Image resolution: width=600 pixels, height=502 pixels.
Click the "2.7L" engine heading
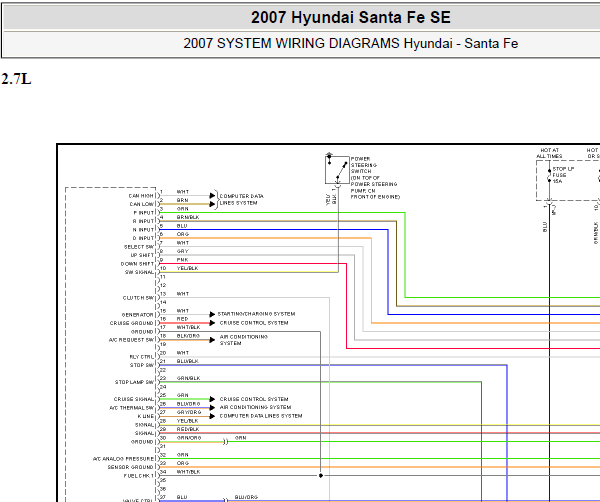click(x=16, y=79)
